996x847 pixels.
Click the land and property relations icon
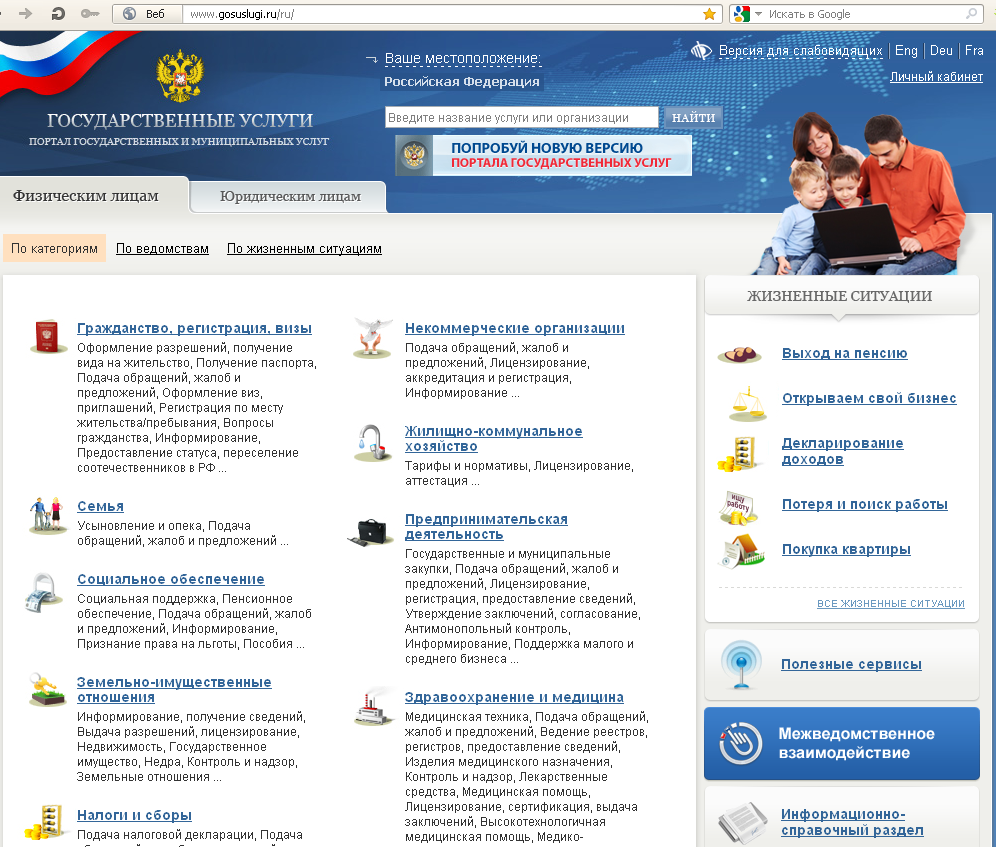(x=48, y=690)
